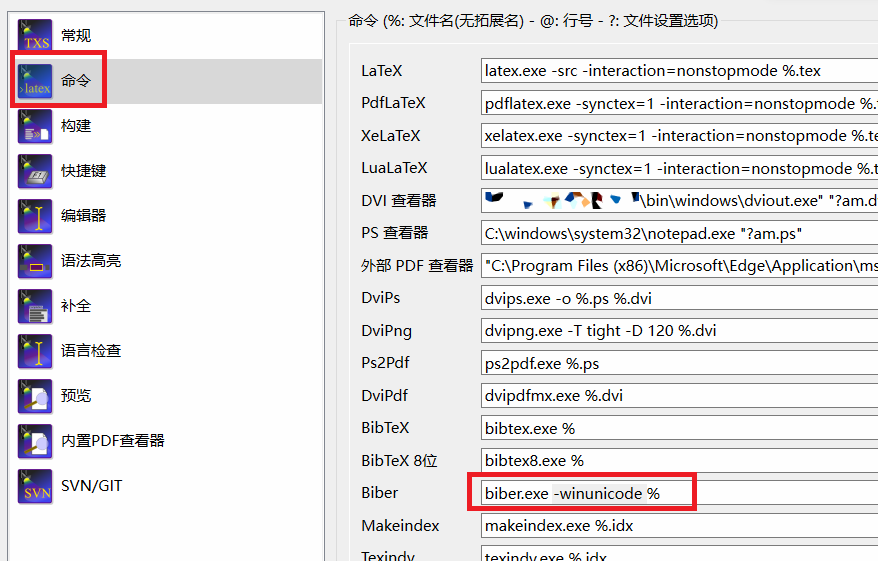Select the BibTeX command input
Screen dimensions: 878x561
point(678,428)
